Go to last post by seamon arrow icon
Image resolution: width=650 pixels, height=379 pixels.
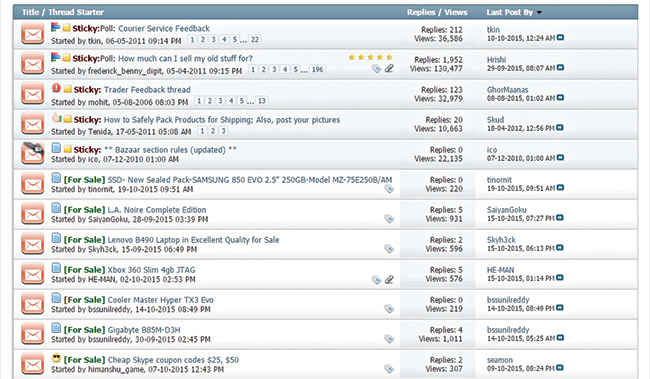tap(560, 368)
